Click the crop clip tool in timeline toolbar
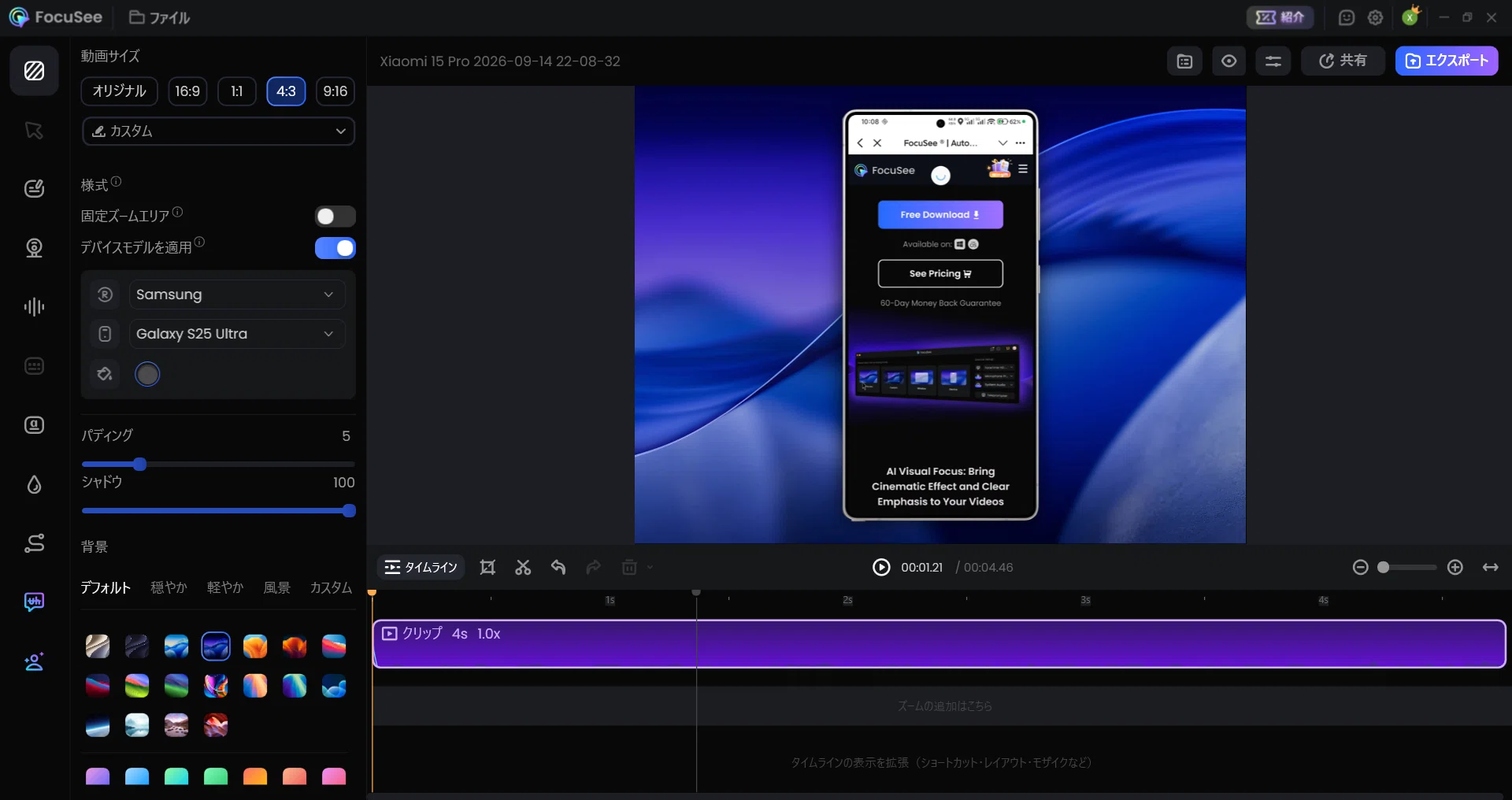Viewport: 1512px width, 800px height. [487, 567]
